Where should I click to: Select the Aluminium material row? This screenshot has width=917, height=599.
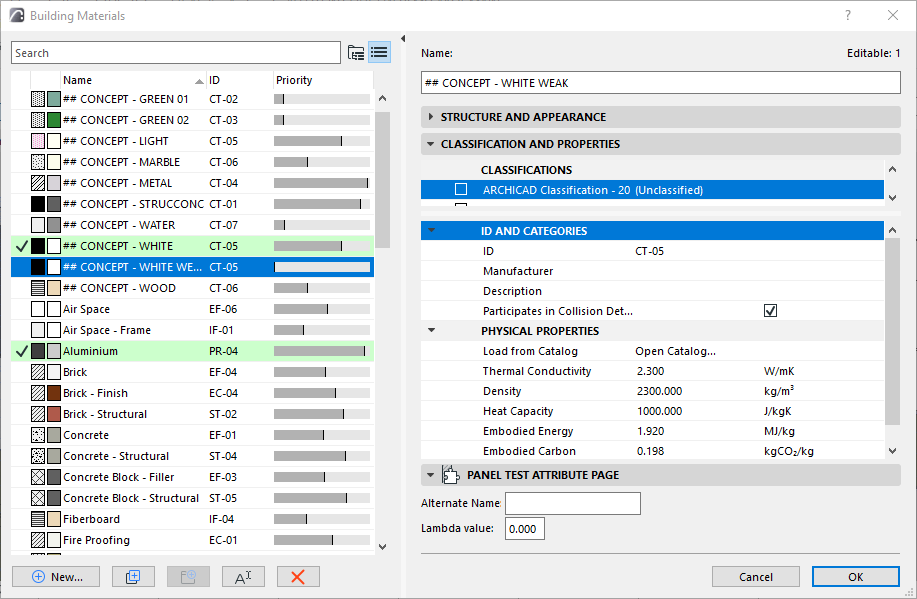point(192,351)
